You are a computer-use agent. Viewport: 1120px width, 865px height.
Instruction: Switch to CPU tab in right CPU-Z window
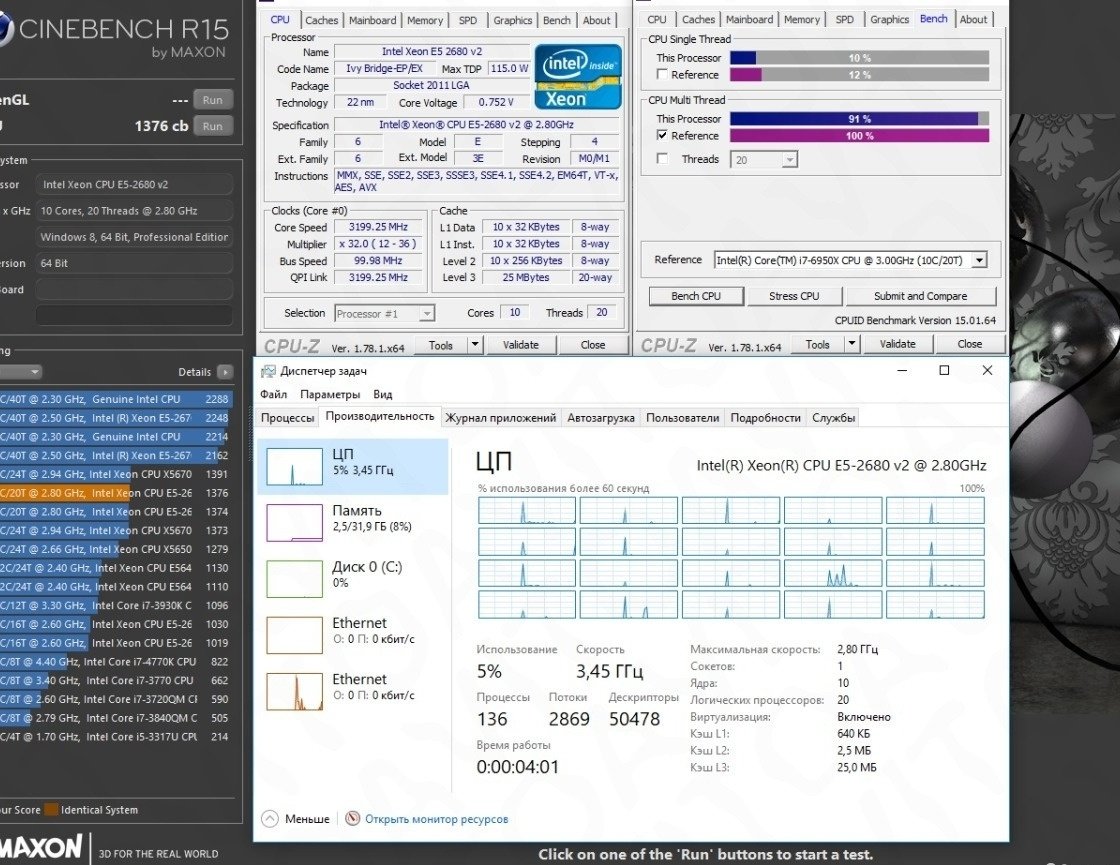[x=656, y=19]
